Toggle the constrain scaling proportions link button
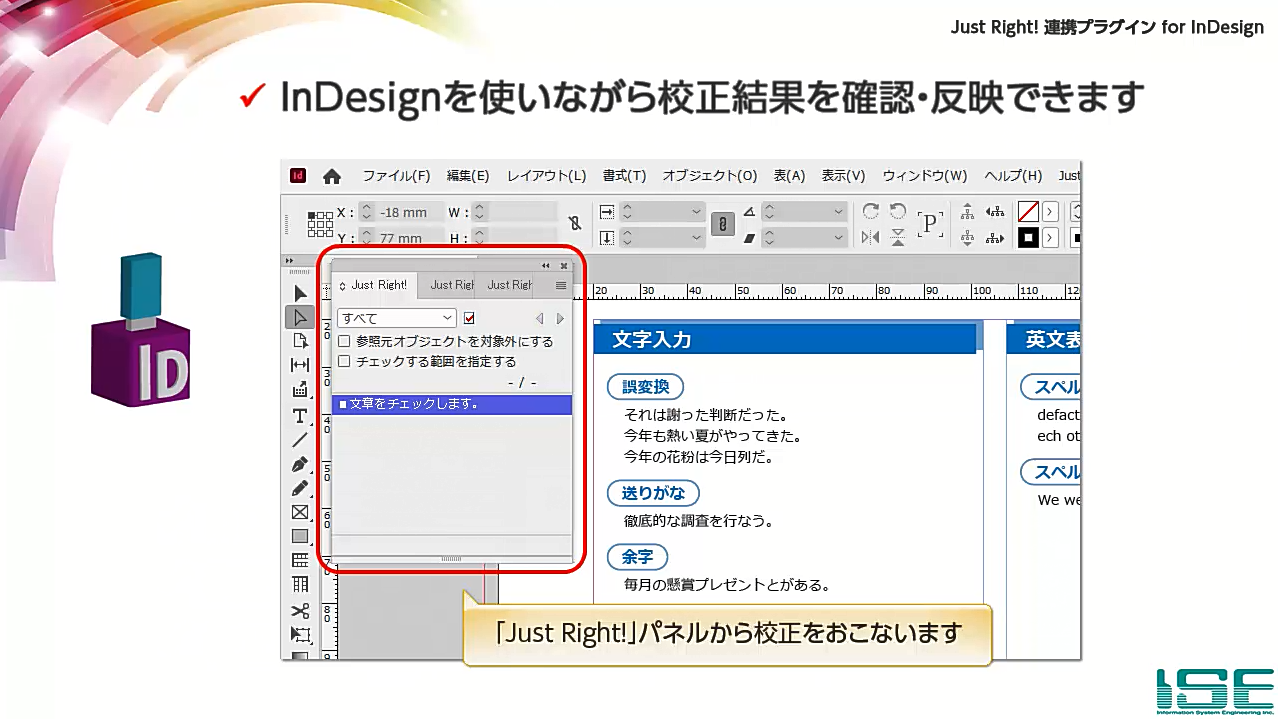 click(722, 224)
